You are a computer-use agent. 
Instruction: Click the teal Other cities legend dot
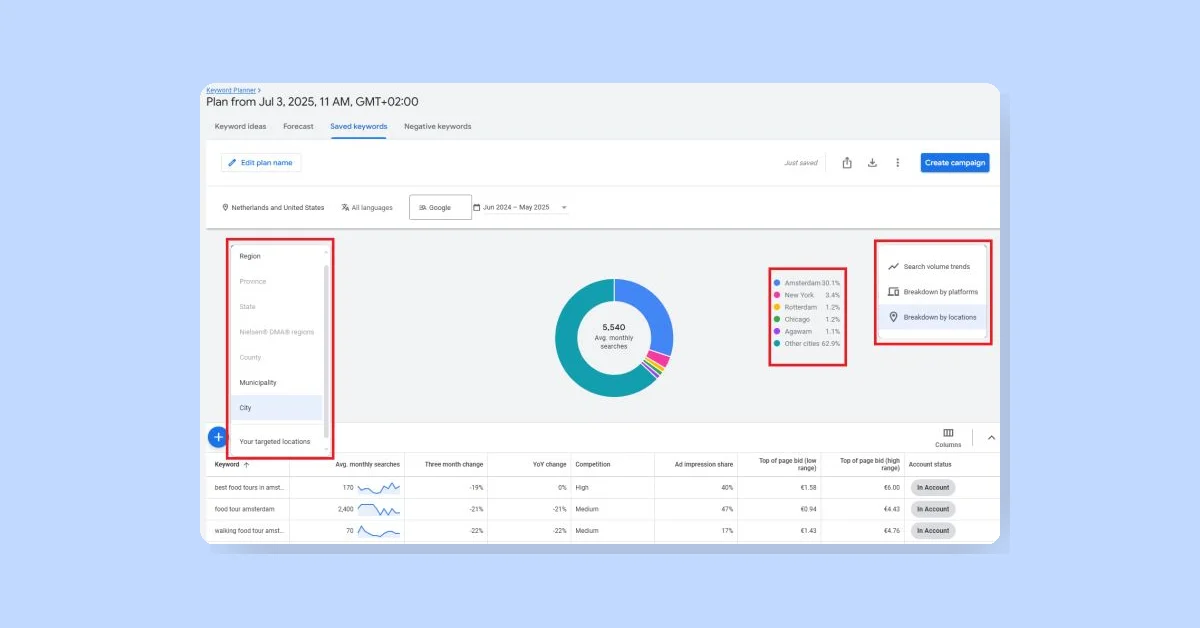(777, 343)
